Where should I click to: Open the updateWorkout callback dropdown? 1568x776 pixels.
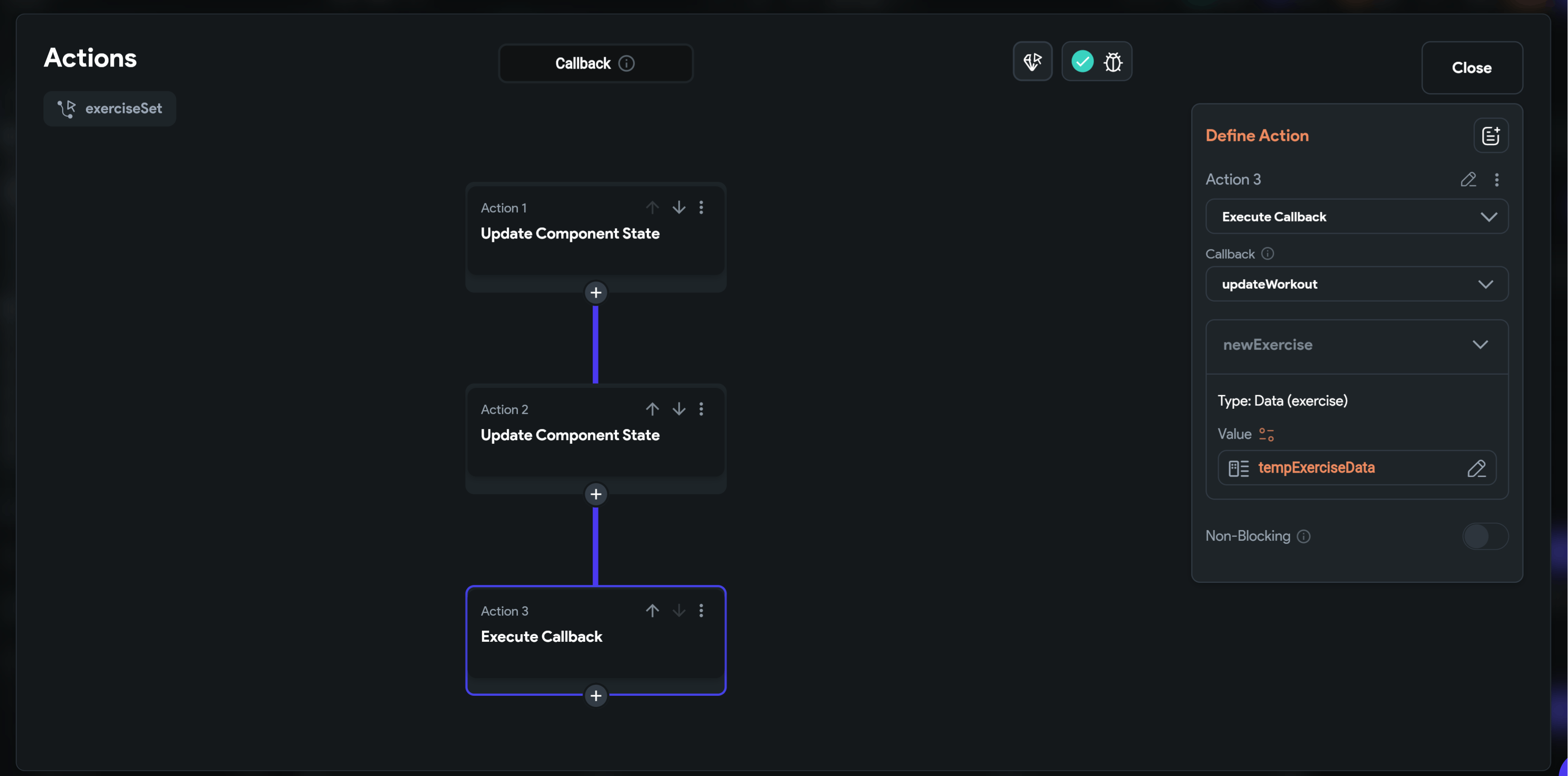pyautogui.click(x=1357, y=284)
